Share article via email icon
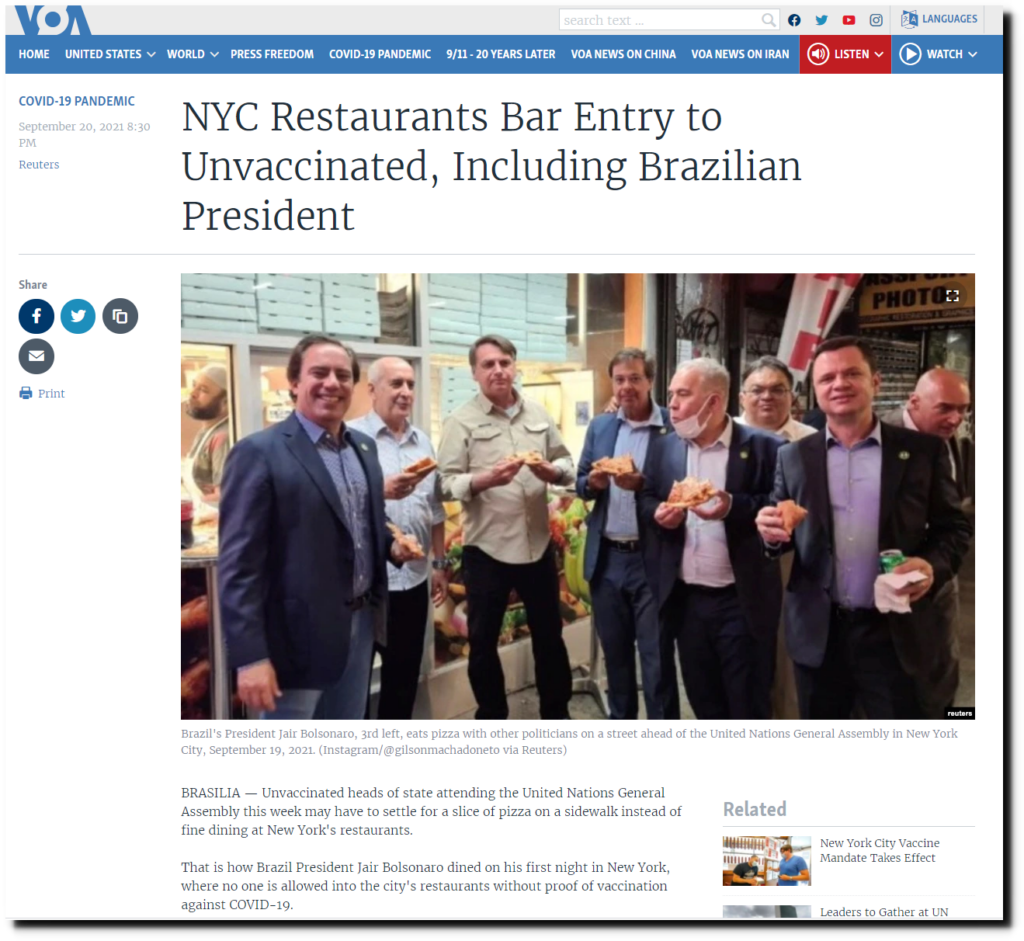Viewport: 1024px width, 941px height. (37, 357)
